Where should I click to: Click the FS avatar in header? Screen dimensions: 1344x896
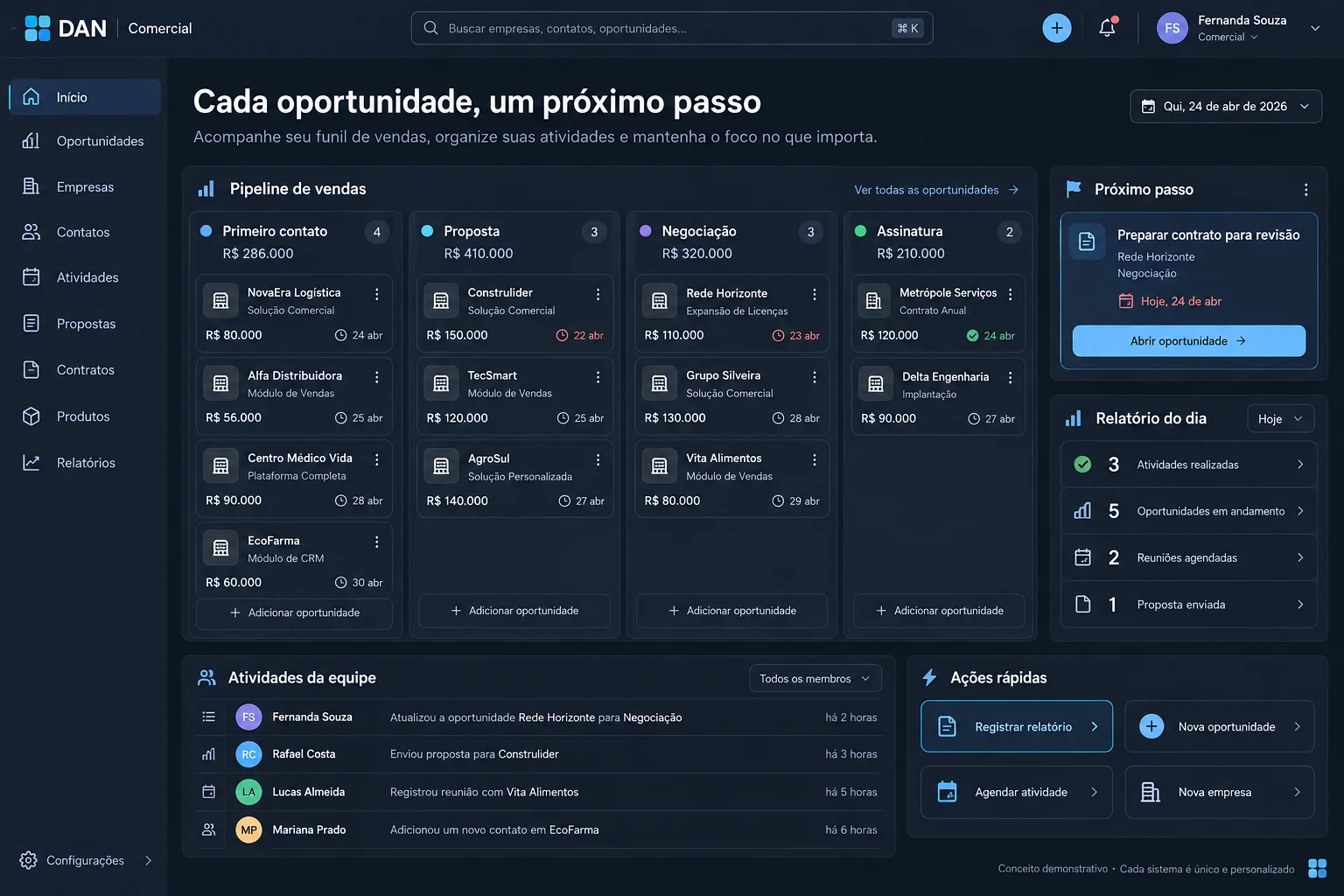pos(1172,28)
